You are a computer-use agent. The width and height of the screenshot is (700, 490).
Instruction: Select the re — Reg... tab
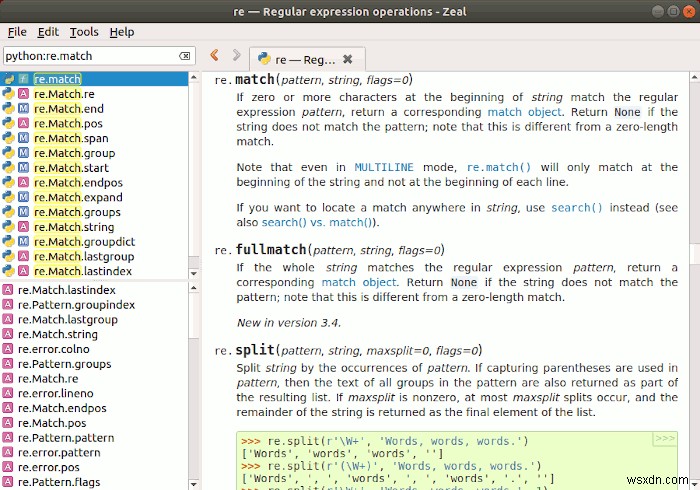coord(300,59)
